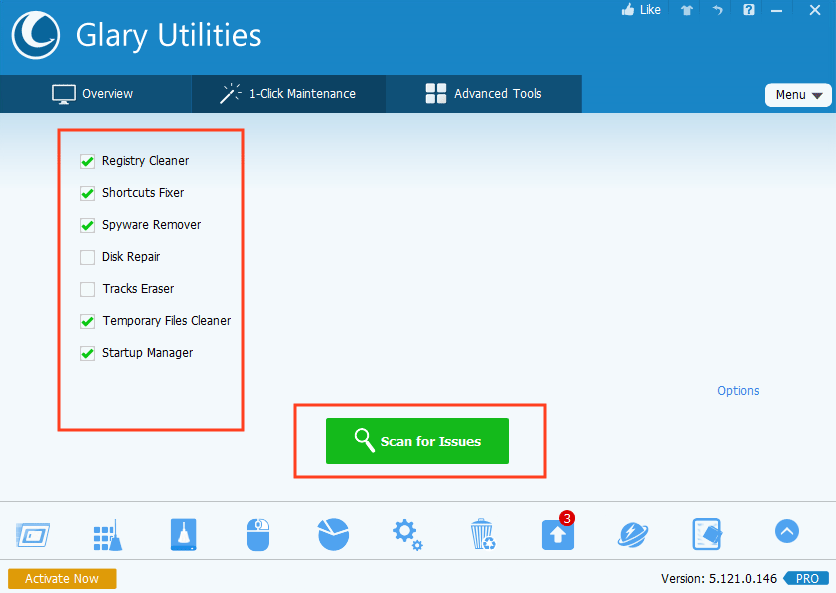Viewport: 836px width, 593px height.
Task: Launch the Registry Cleaner grid-and-broom icon
Action: pos(108,535)
